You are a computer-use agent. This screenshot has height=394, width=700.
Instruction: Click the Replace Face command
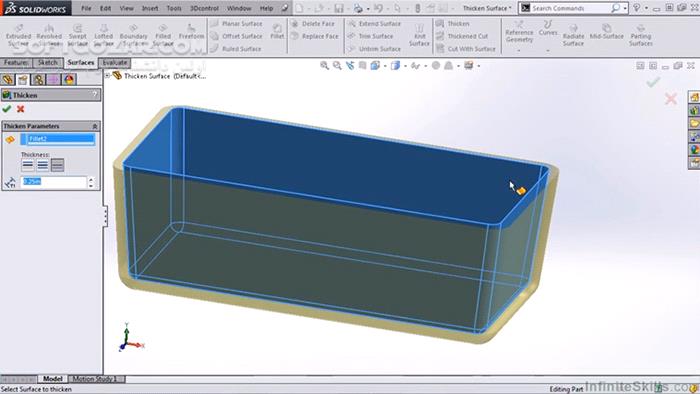(x=315, y=36)
